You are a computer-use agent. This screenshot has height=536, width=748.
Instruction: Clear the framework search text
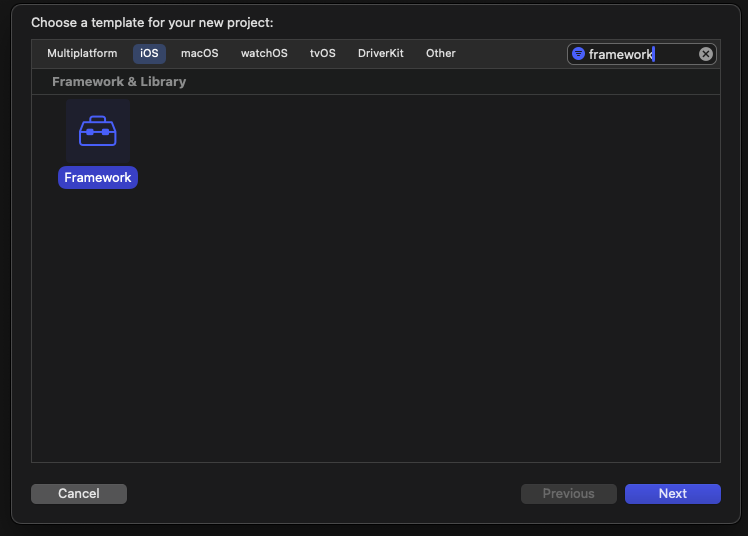click(x=706, y=54)
